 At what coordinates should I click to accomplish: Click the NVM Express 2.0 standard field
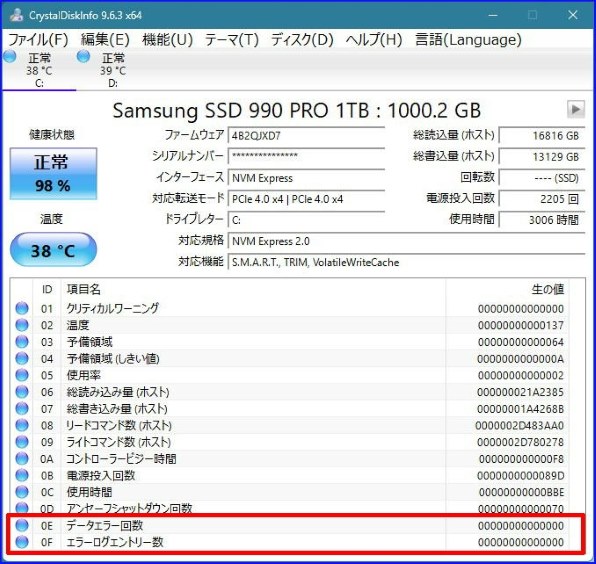(406, 241)
